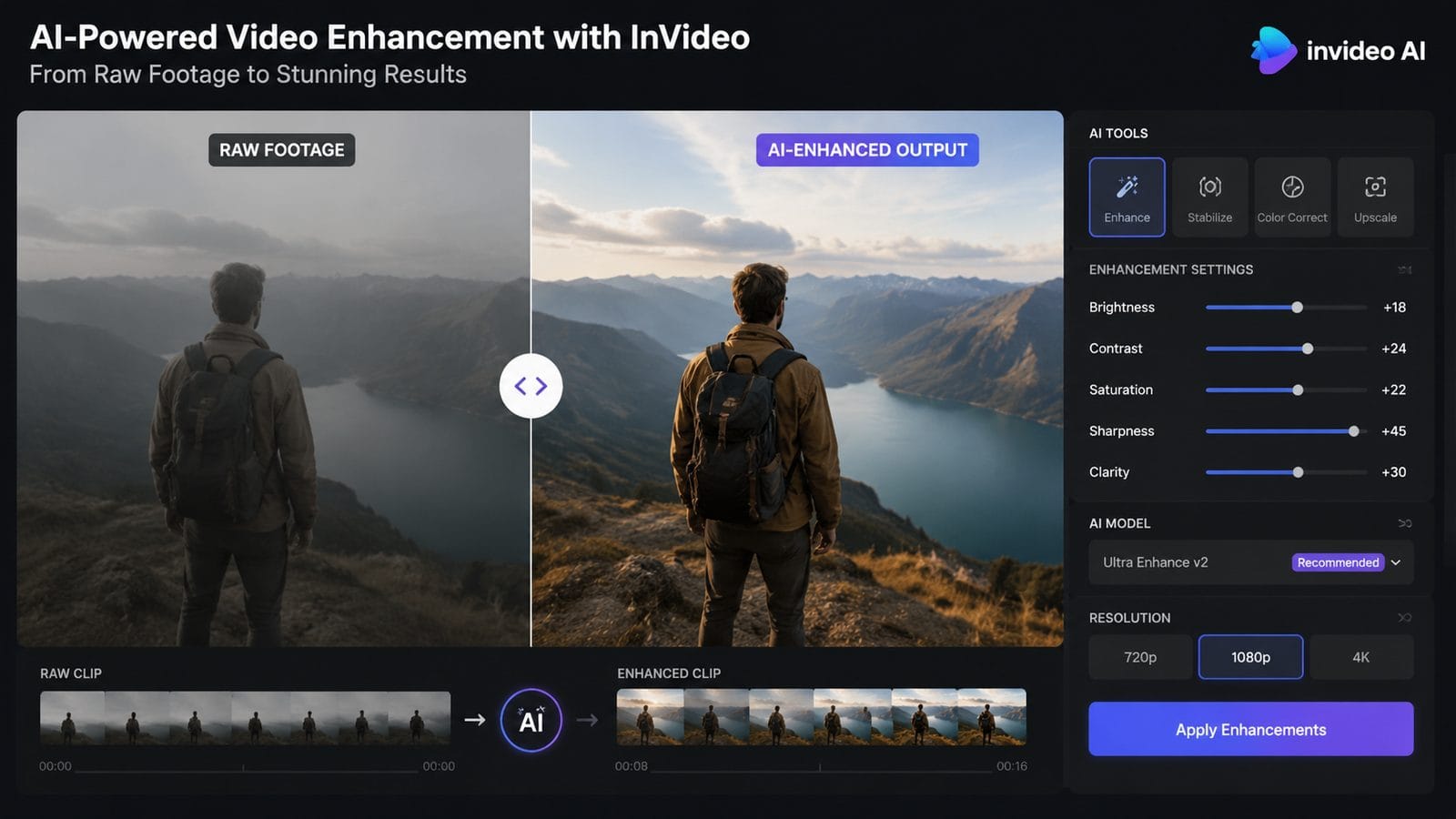Click the before/after comparison handle
The height and width of the screenshot is (819, 1456).
(x=531, y=386)
